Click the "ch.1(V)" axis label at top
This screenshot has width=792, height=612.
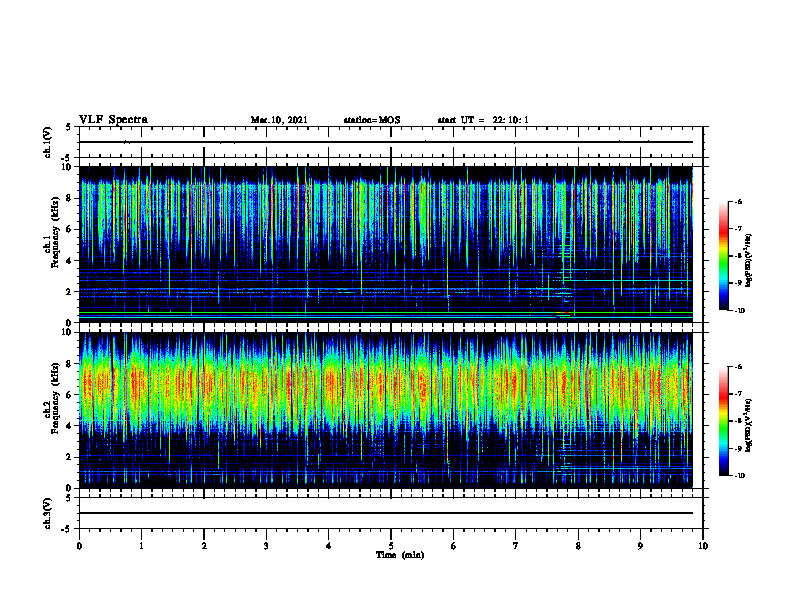(x=48, y=142)
